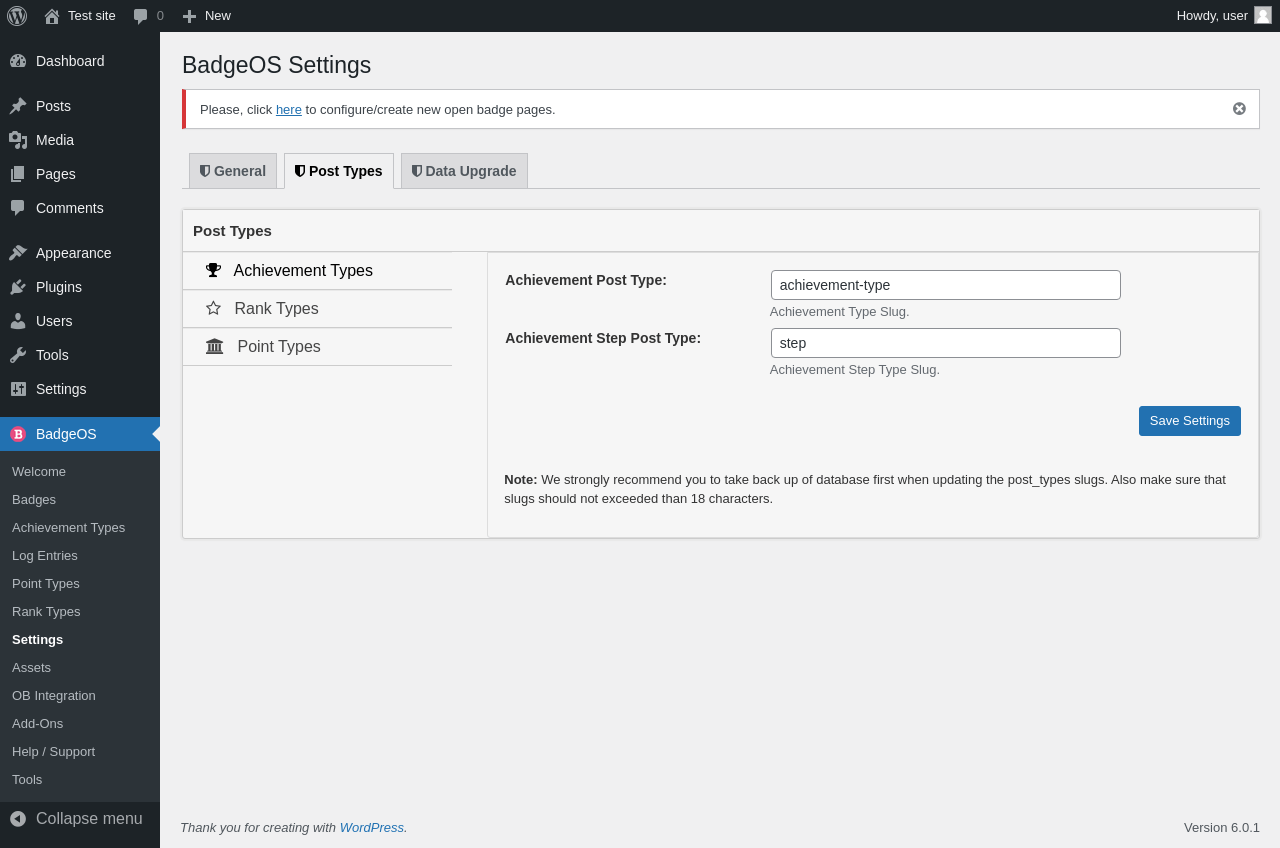Click the Plugins plug icon
This screenshot has width=1280, height=848.
(18, 287)
